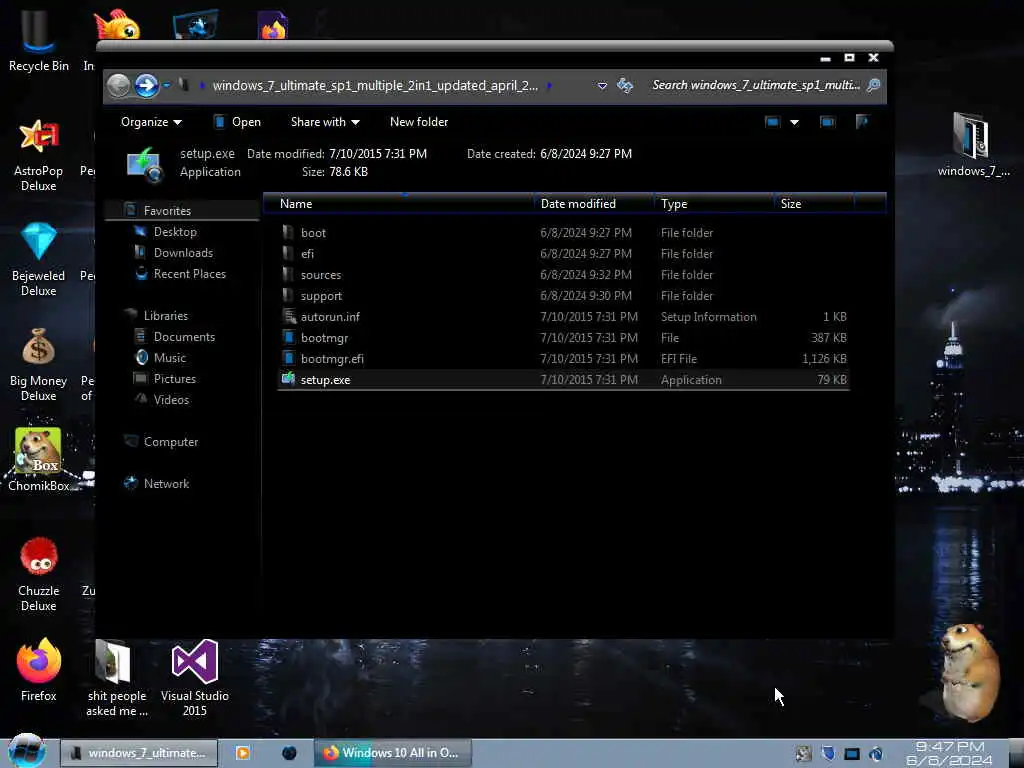Image resolution: width=1024 pixels, height=768 pixels.
Task: Refresh the folder view
Action: click(625, 86)
